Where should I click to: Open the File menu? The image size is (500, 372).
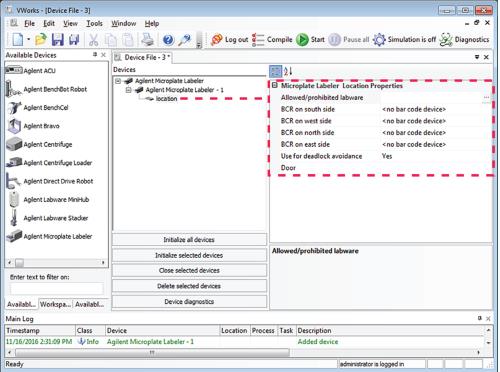pyautogui.click(x=29, y=24)
